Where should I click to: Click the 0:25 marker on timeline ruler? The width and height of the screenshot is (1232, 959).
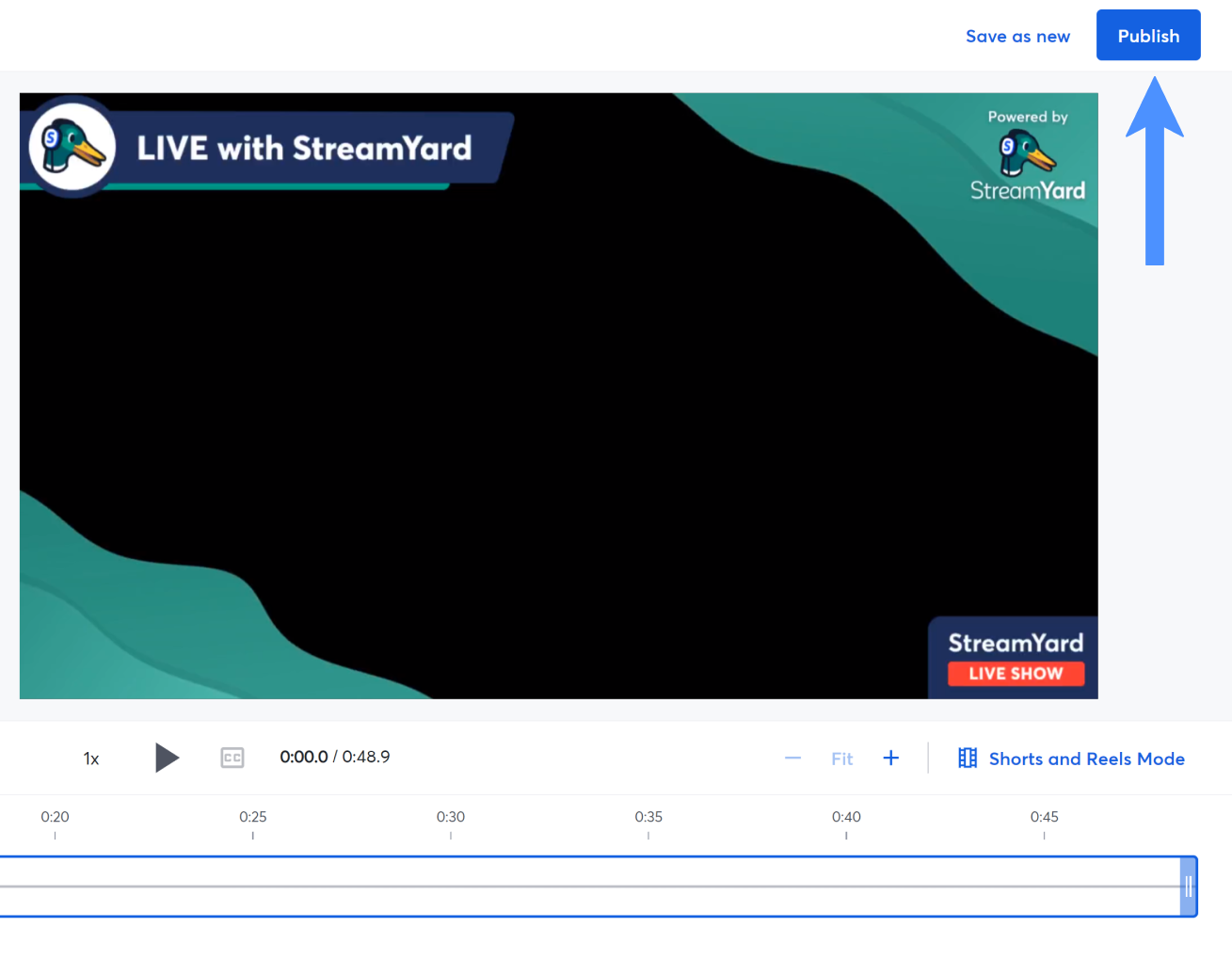click(x=253, y=817)
